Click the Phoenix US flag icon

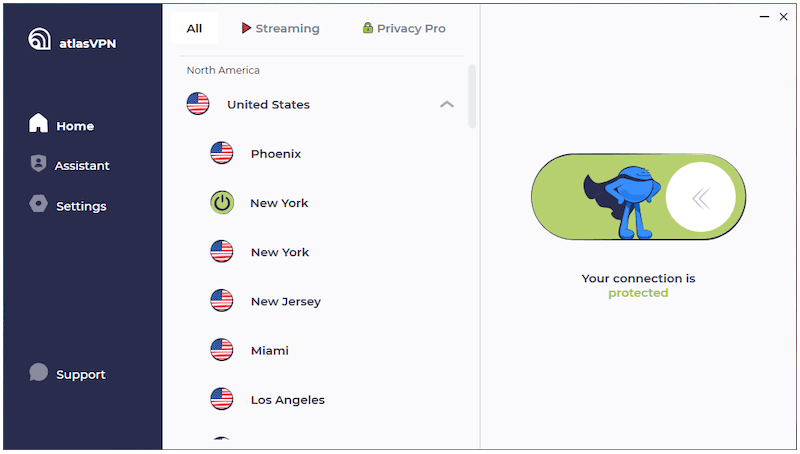click(222, 153)
